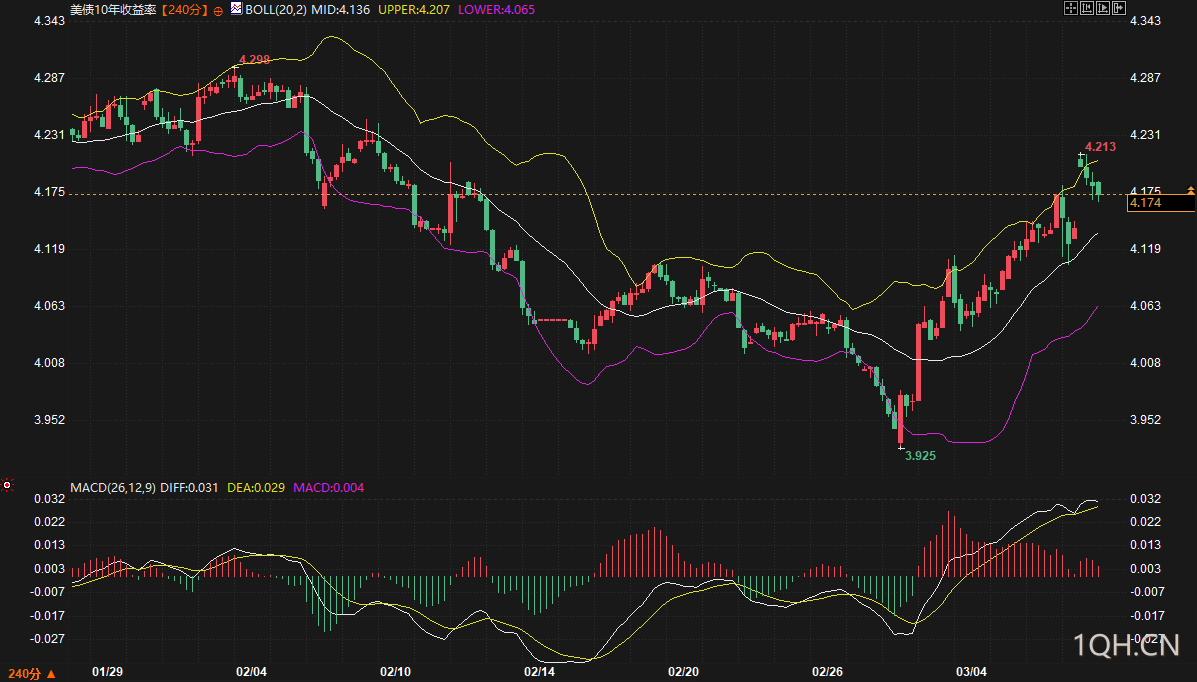Viewport: 1197px width, 682px height.
Task: Expand the 240分 period selector at bottom left
Action: (x=32, y=674)
